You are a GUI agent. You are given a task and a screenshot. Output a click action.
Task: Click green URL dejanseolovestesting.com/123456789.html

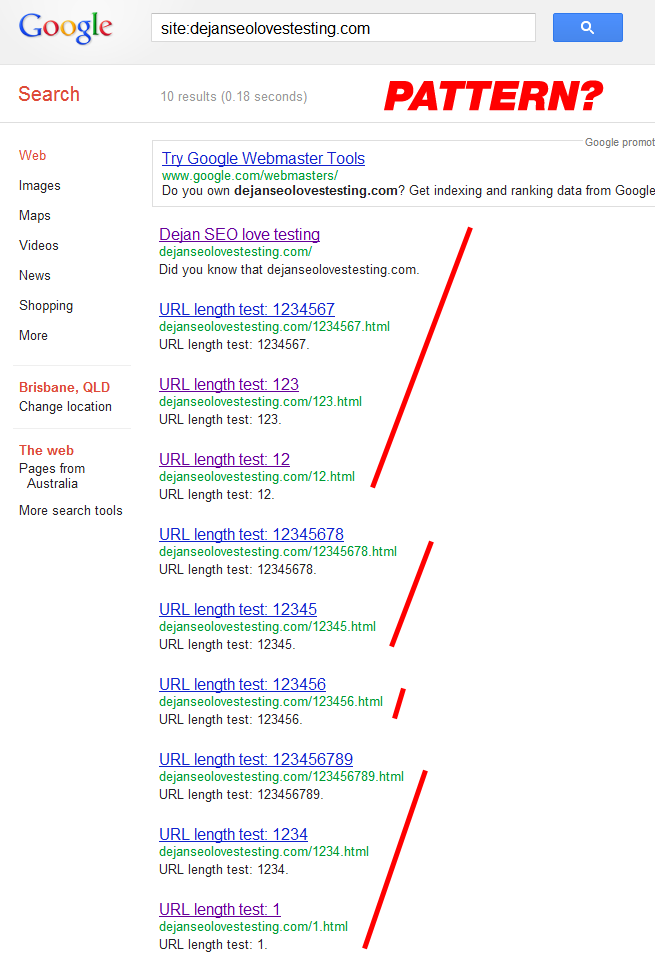point(281,777)
